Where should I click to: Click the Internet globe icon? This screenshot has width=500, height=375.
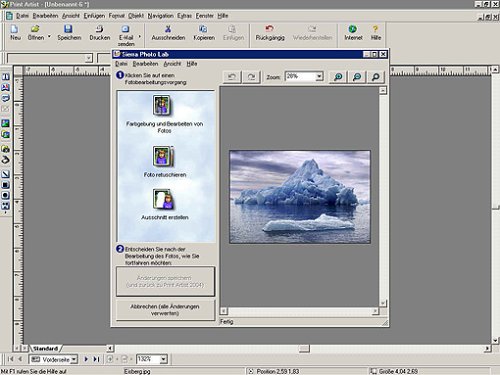pos(353,29)
